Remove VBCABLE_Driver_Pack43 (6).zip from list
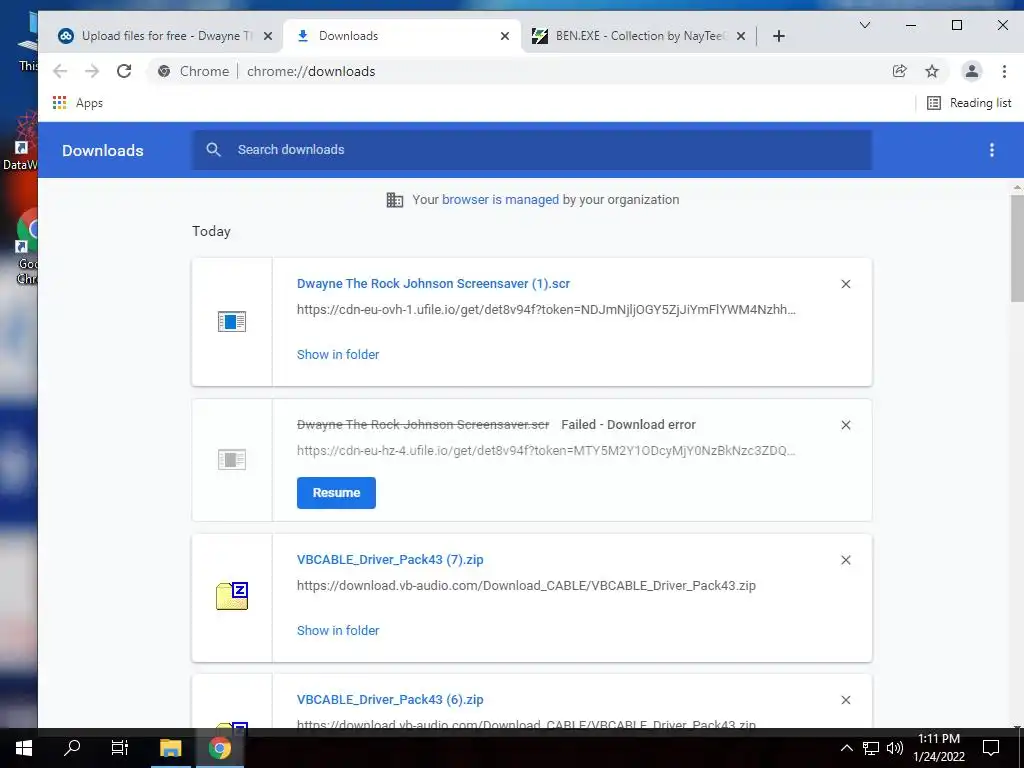Image resolution: width=1024 pixels, height=768 pixels. pyautogui.click(x=846, y=700)
